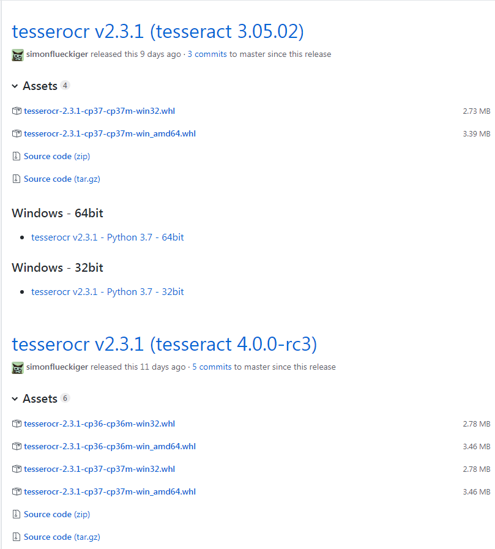This screenshot has width=495, height=549.
Task: Collapse the Assets list of tesseract 4.0.0-rc3 release
Action: tap(15, 398)
